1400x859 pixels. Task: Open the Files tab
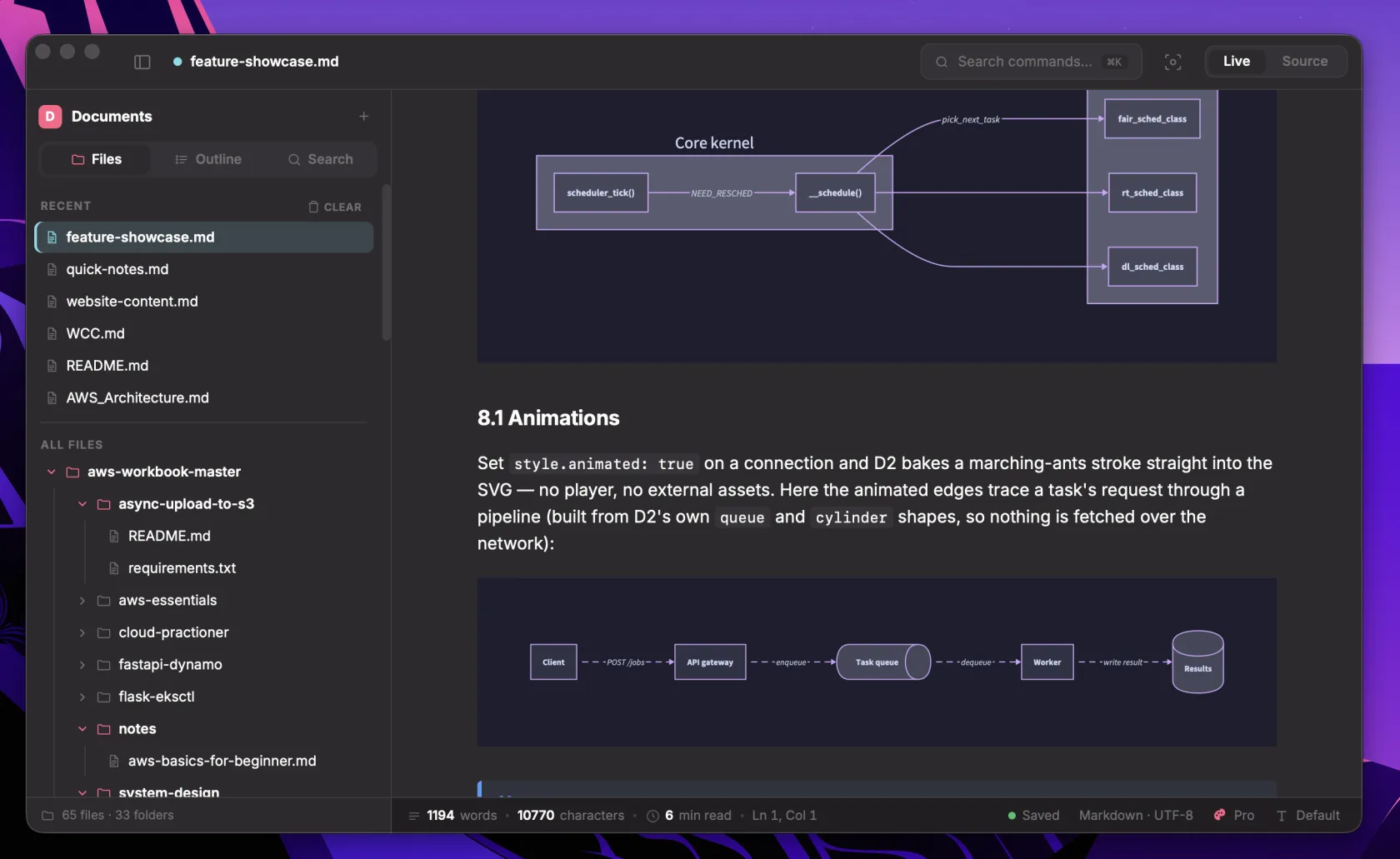[x=96, y=159]
